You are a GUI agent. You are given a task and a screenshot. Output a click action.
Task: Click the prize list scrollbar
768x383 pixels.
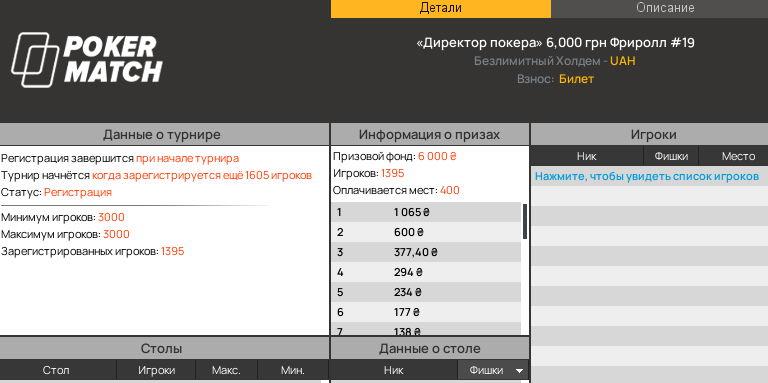(525, 221)
